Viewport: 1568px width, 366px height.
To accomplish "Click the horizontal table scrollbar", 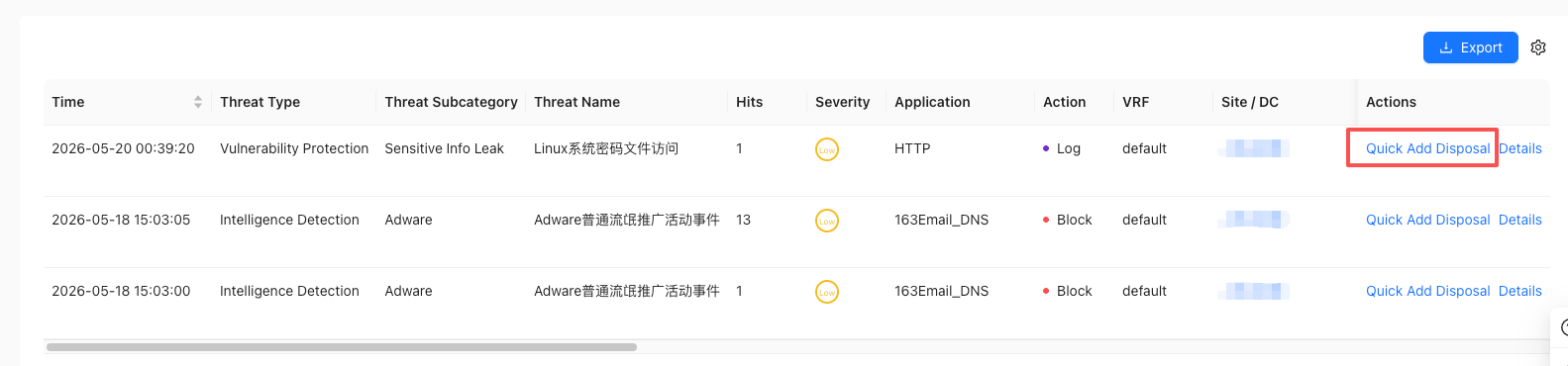I will [342, 347].
